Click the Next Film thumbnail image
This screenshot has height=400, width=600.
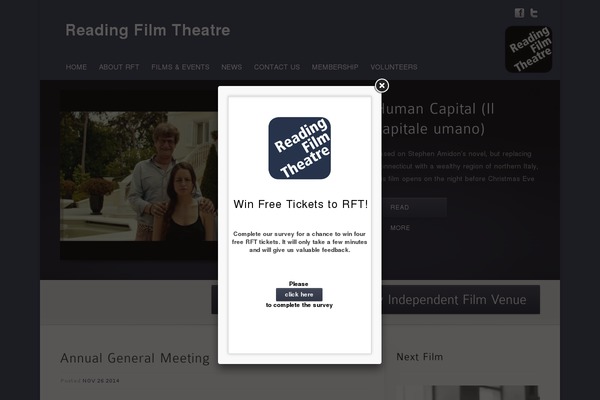click(x=471, y=393)
